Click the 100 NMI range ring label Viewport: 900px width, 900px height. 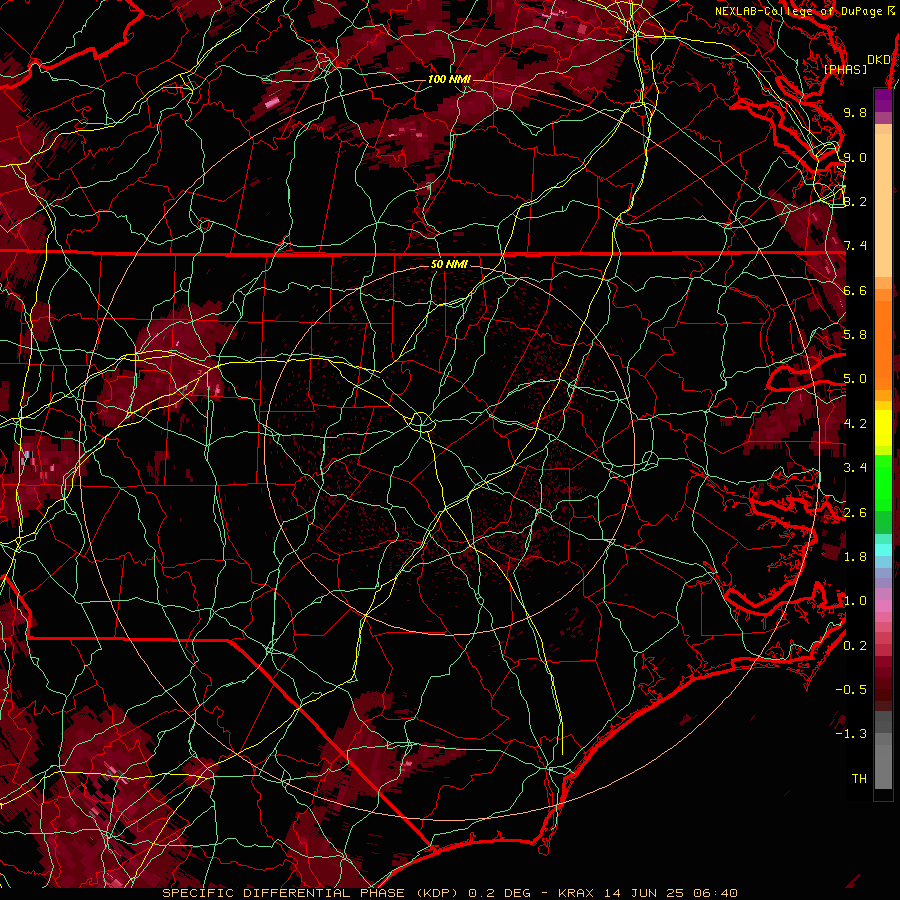coord(449,79)
